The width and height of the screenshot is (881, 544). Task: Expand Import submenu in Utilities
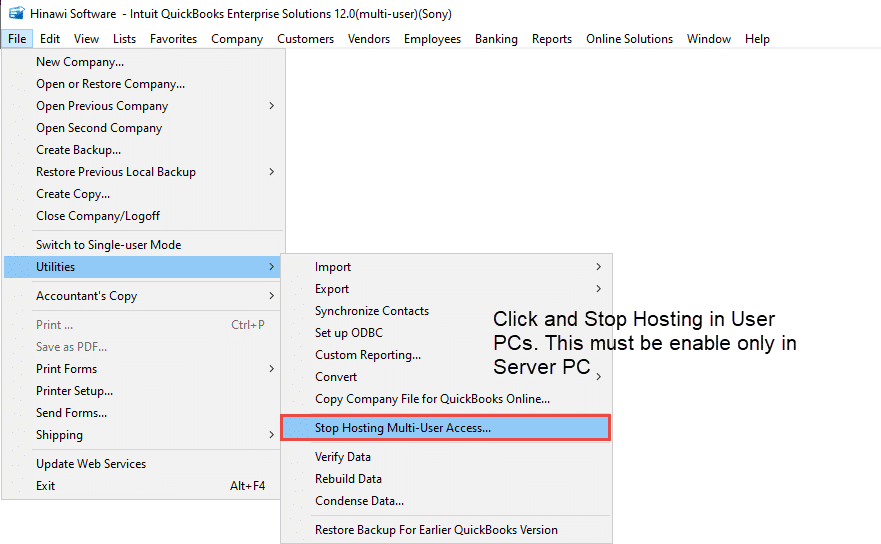446,266
